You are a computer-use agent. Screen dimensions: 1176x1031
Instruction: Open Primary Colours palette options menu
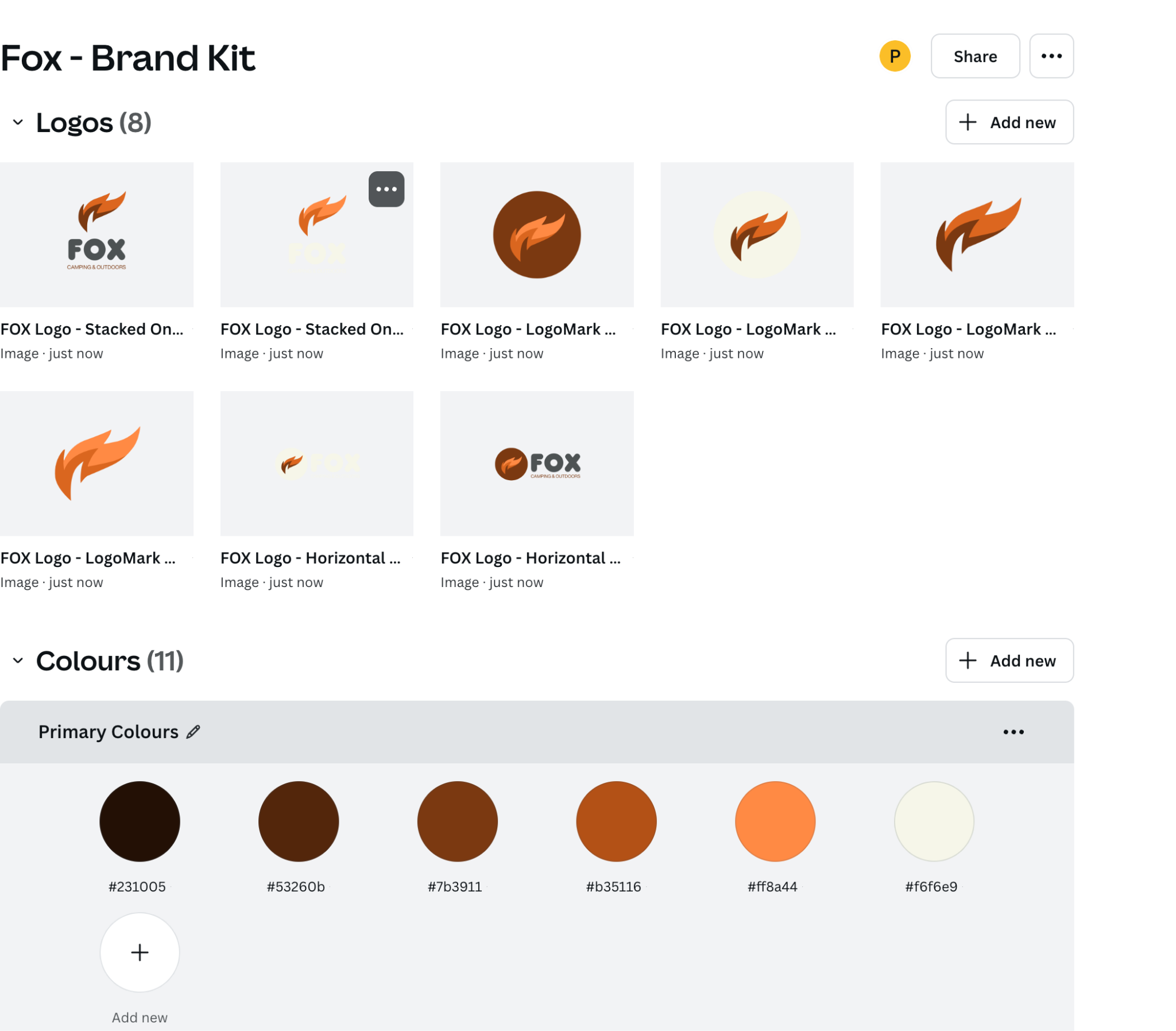coord(1013,731)
